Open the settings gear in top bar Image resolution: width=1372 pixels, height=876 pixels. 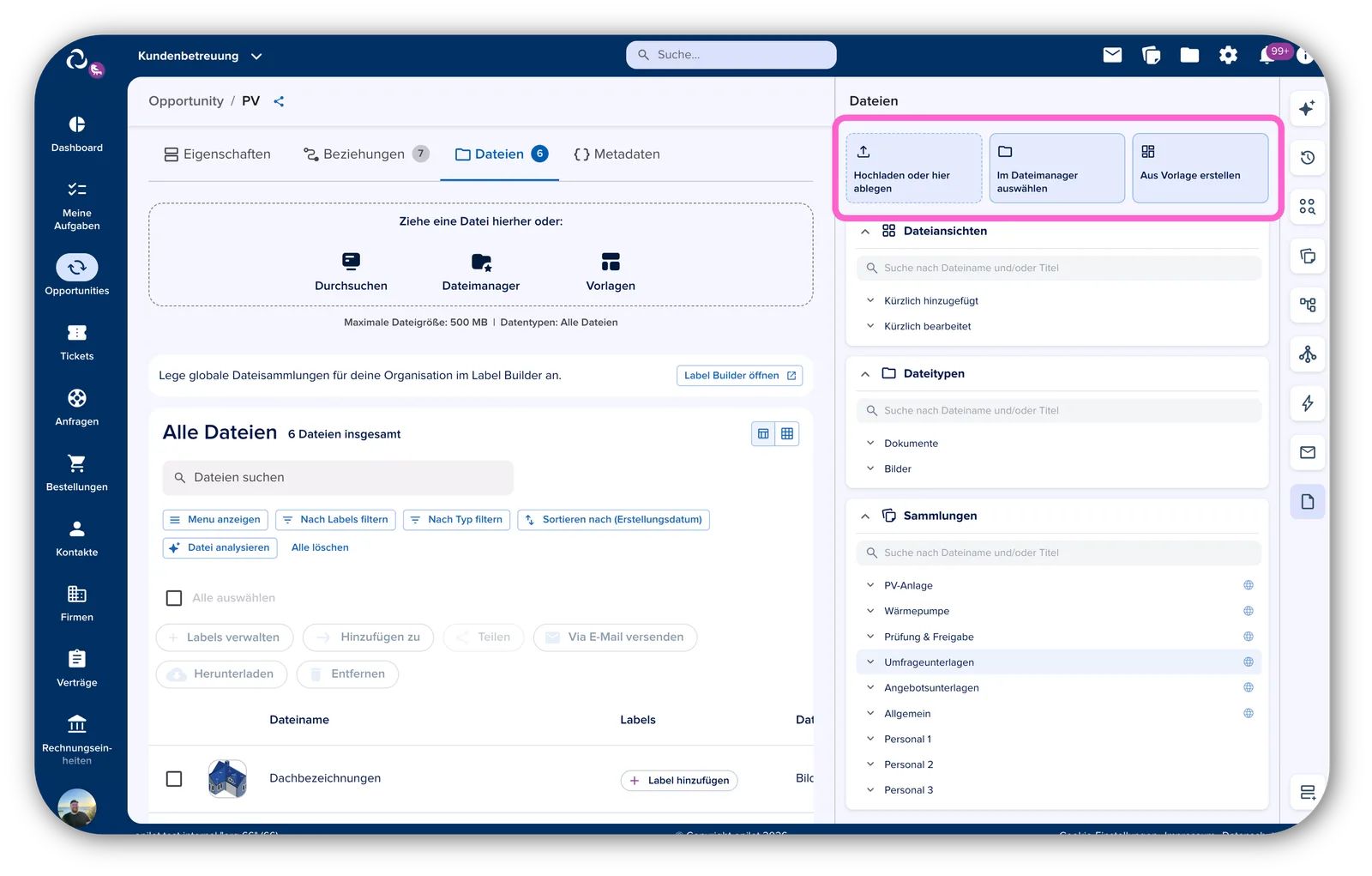[1228, 55]
